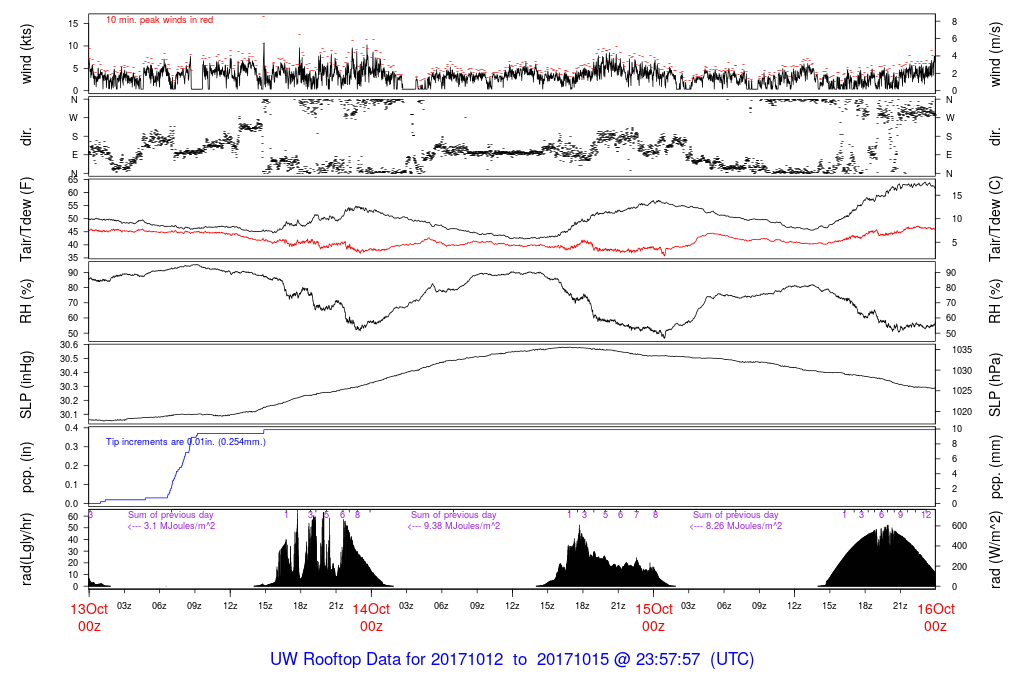
Task: Click the '10 min. peak winds in red' note
Action: pyautogui.click(x=159, y=20)
